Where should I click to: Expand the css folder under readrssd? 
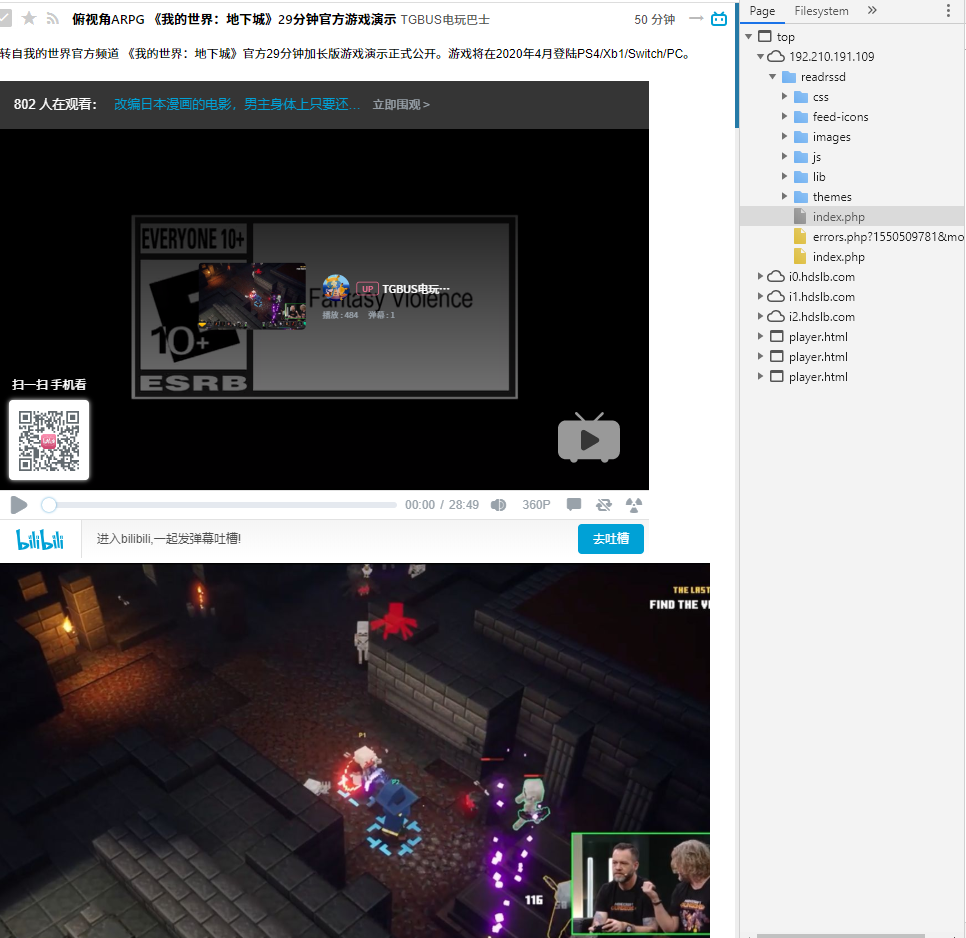pyautogui.click(x=784, y=96)
